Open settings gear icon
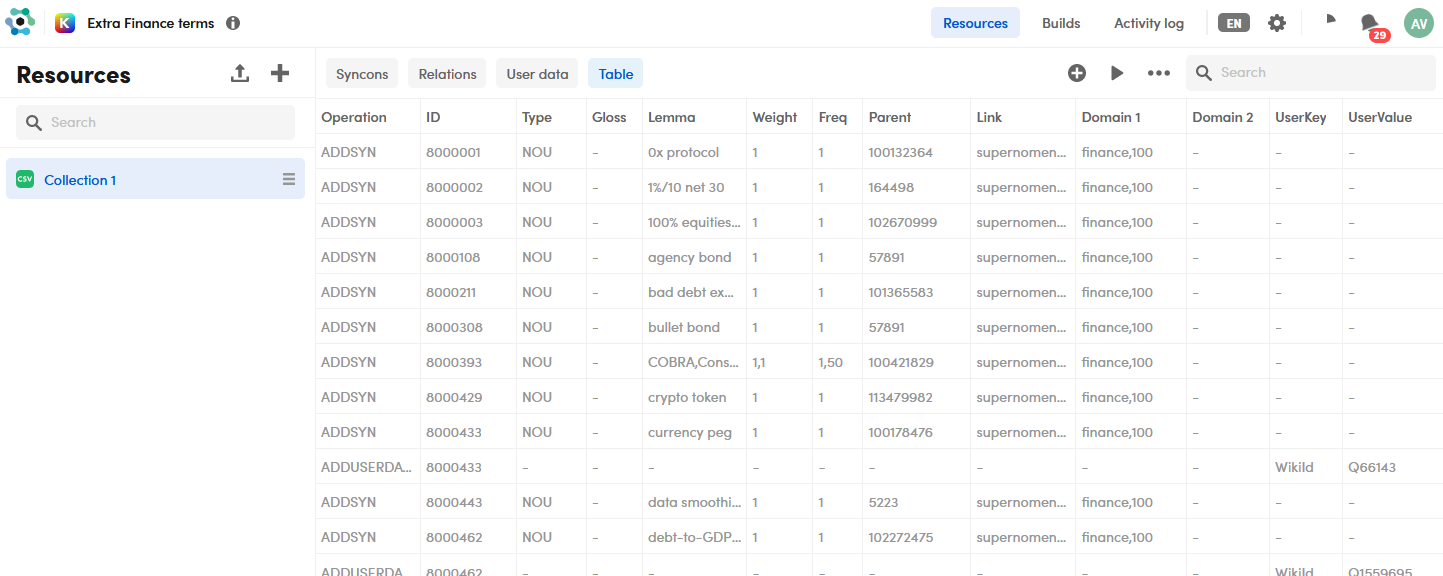The width and height of the screenshot is (1443, 576). (x=1277, y=23)
